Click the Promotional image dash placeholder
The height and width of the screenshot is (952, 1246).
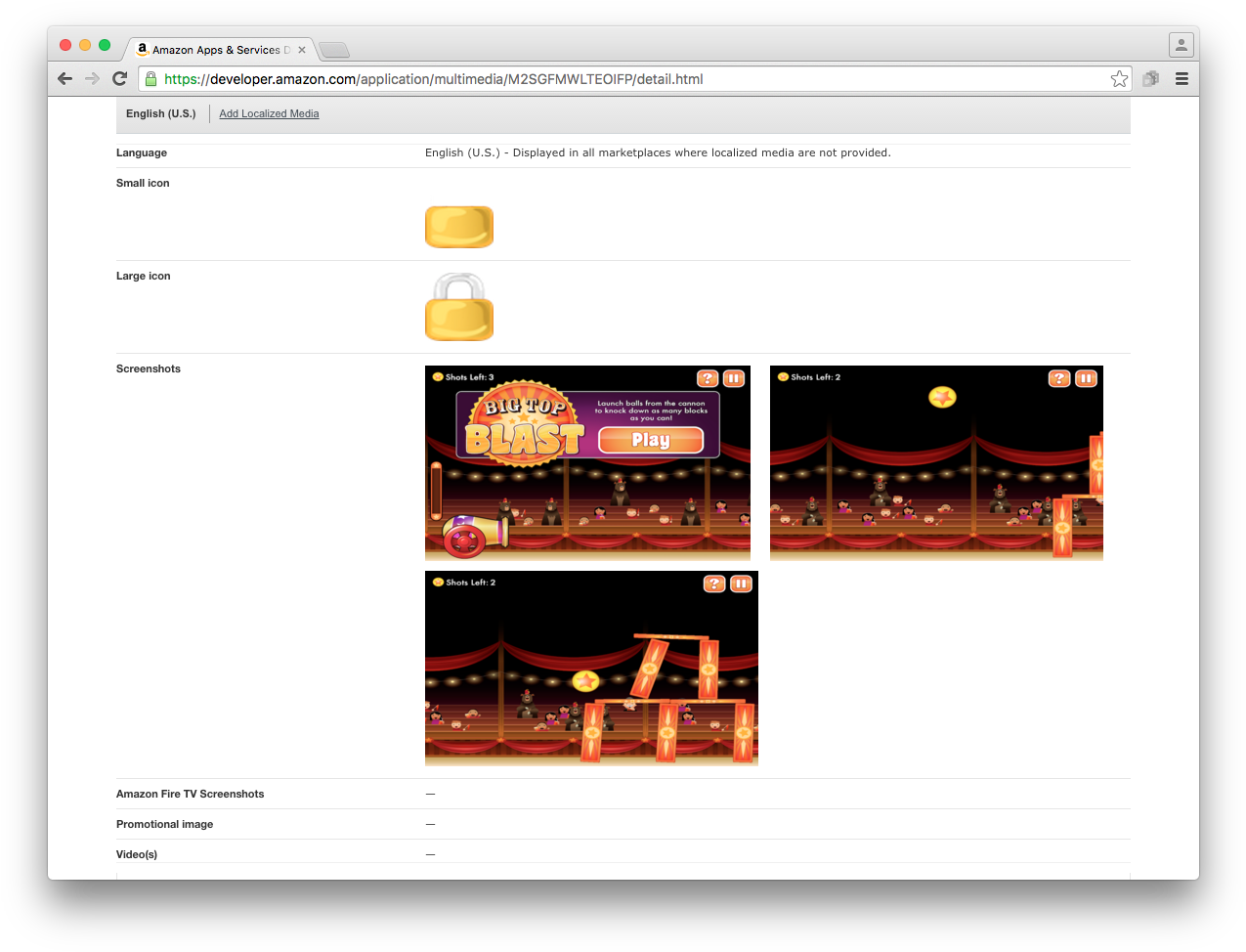[x=430, y=824]
